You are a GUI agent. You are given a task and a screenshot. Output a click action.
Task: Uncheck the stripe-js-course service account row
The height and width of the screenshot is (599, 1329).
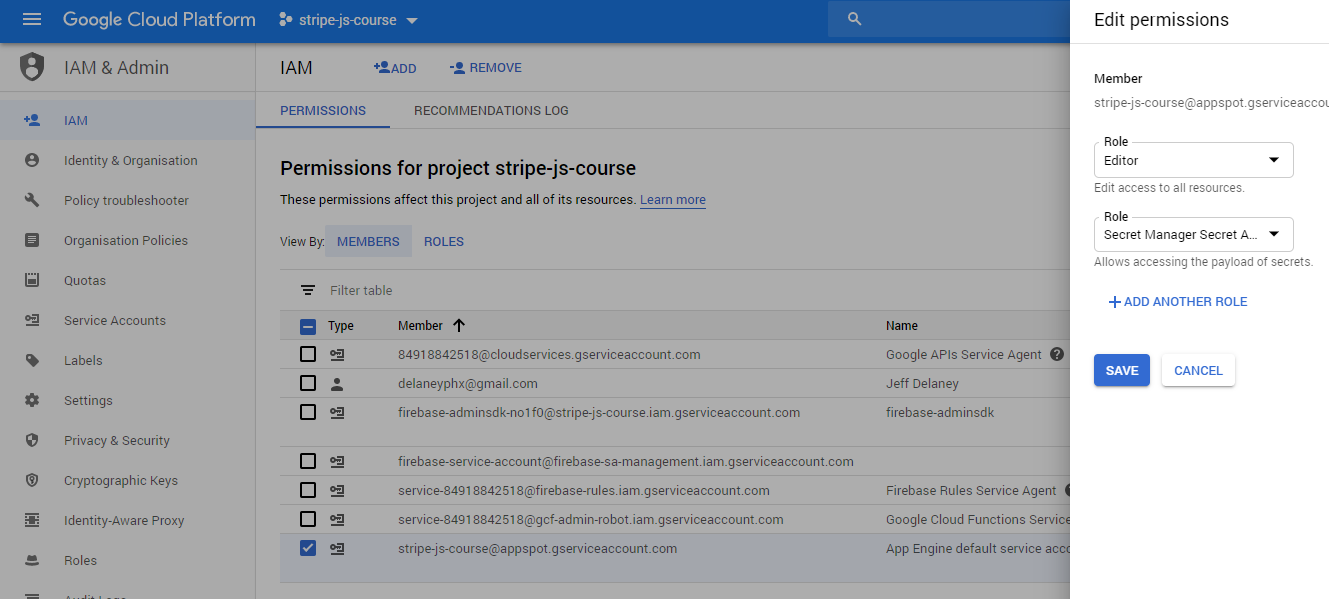coord(307,548)
